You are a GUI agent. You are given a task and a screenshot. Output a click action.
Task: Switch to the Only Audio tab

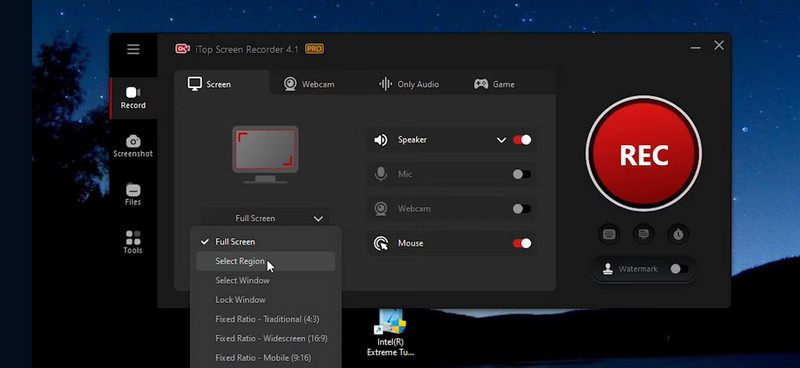[409, 84]
